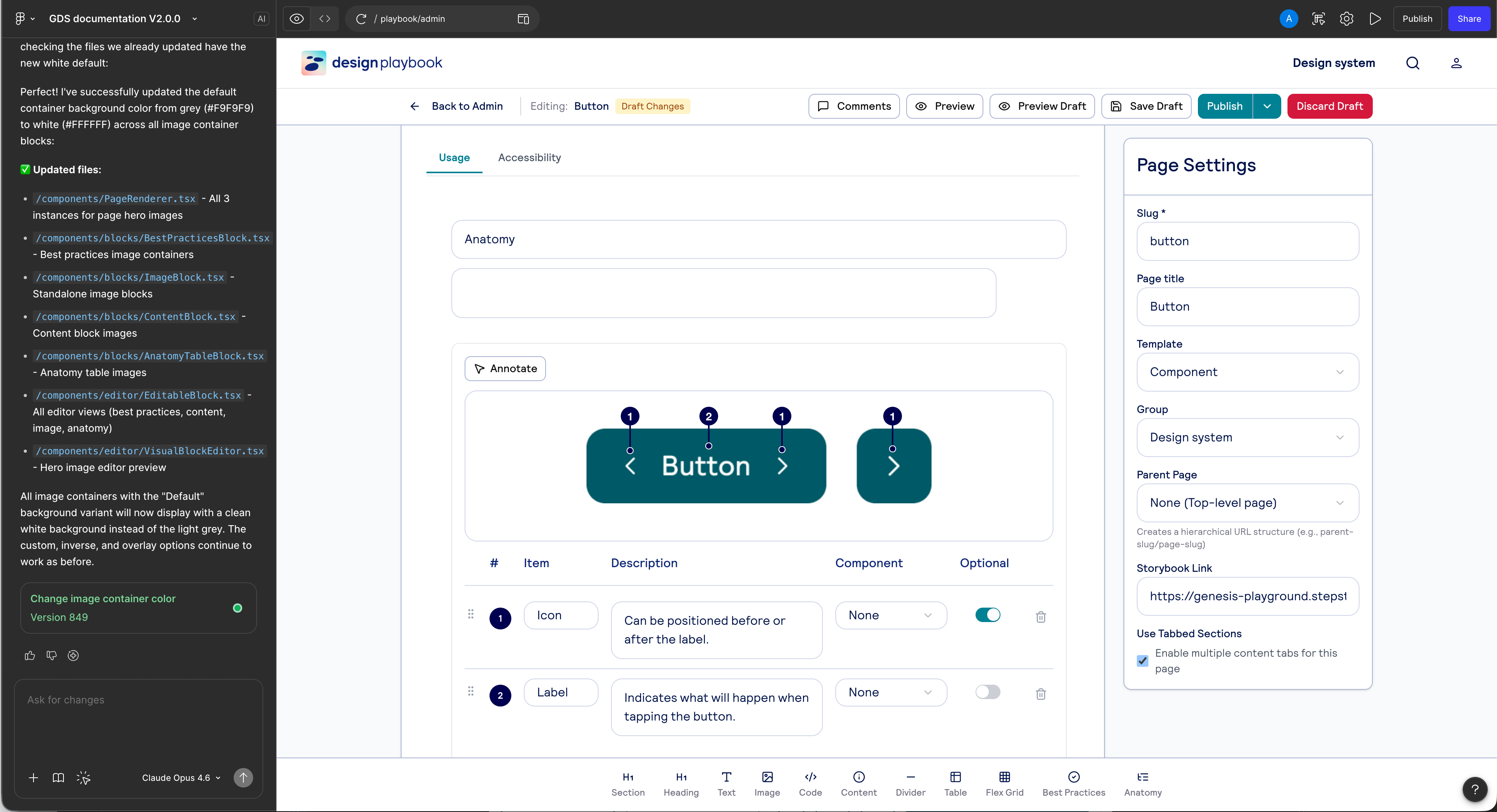
Task: Run the preview play button
Action: pos(1375,19)
